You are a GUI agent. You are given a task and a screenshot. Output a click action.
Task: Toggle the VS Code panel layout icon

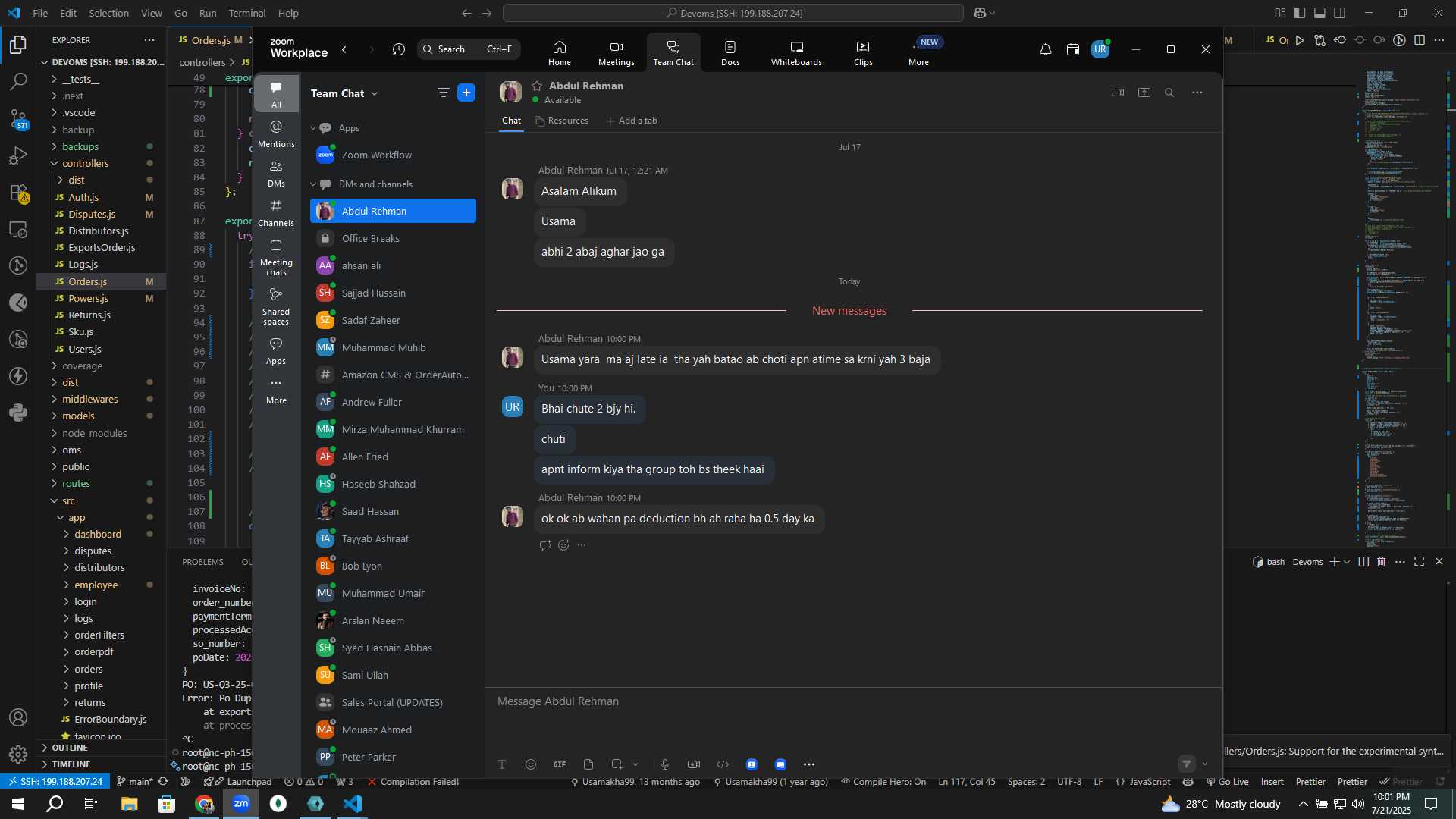1319,13
